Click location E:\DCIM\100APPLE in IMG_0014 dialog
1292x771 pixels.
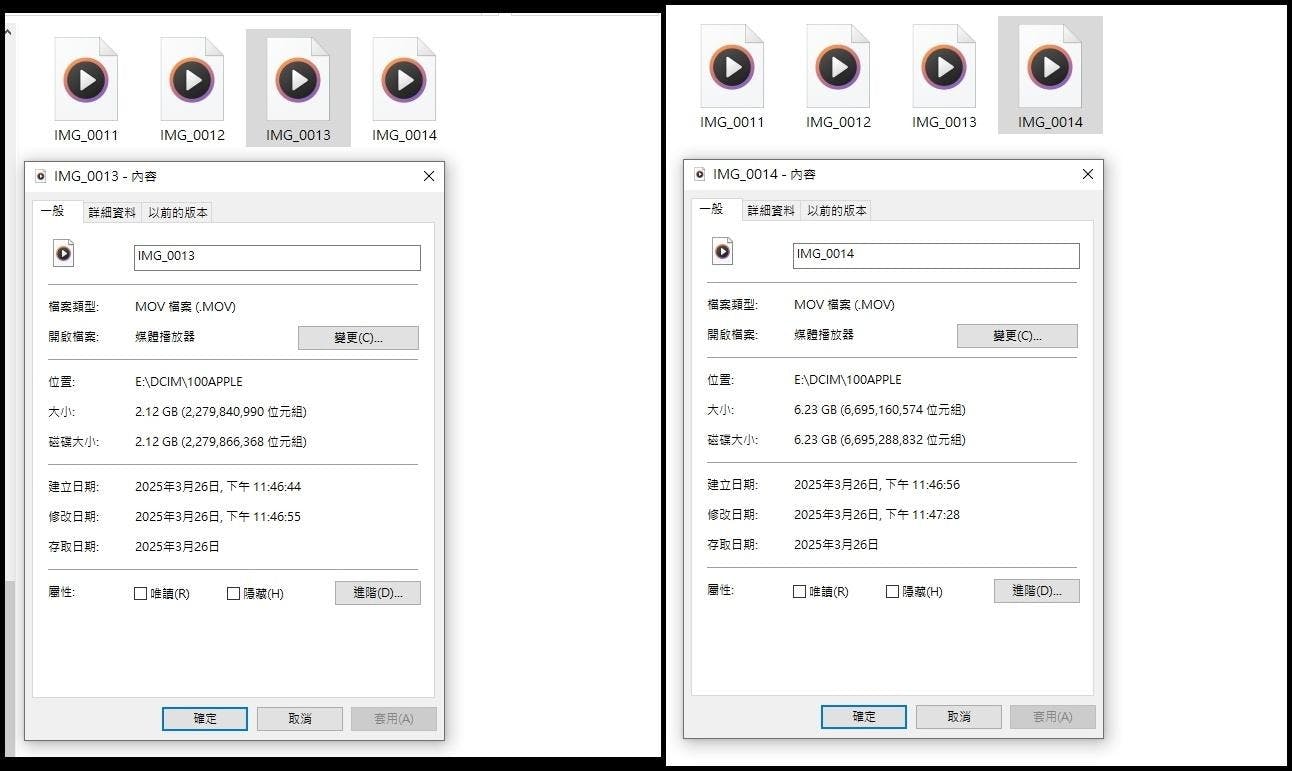pos(848,380)
